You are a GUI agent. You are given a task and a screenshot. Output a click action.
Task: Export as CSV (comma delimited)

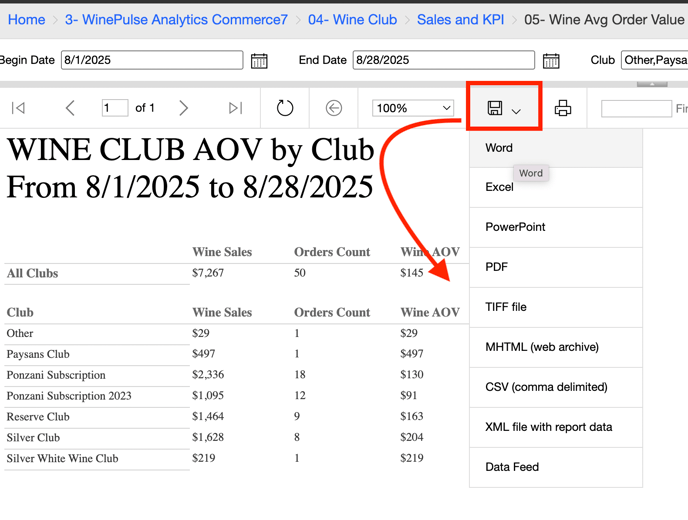(546, 387)
